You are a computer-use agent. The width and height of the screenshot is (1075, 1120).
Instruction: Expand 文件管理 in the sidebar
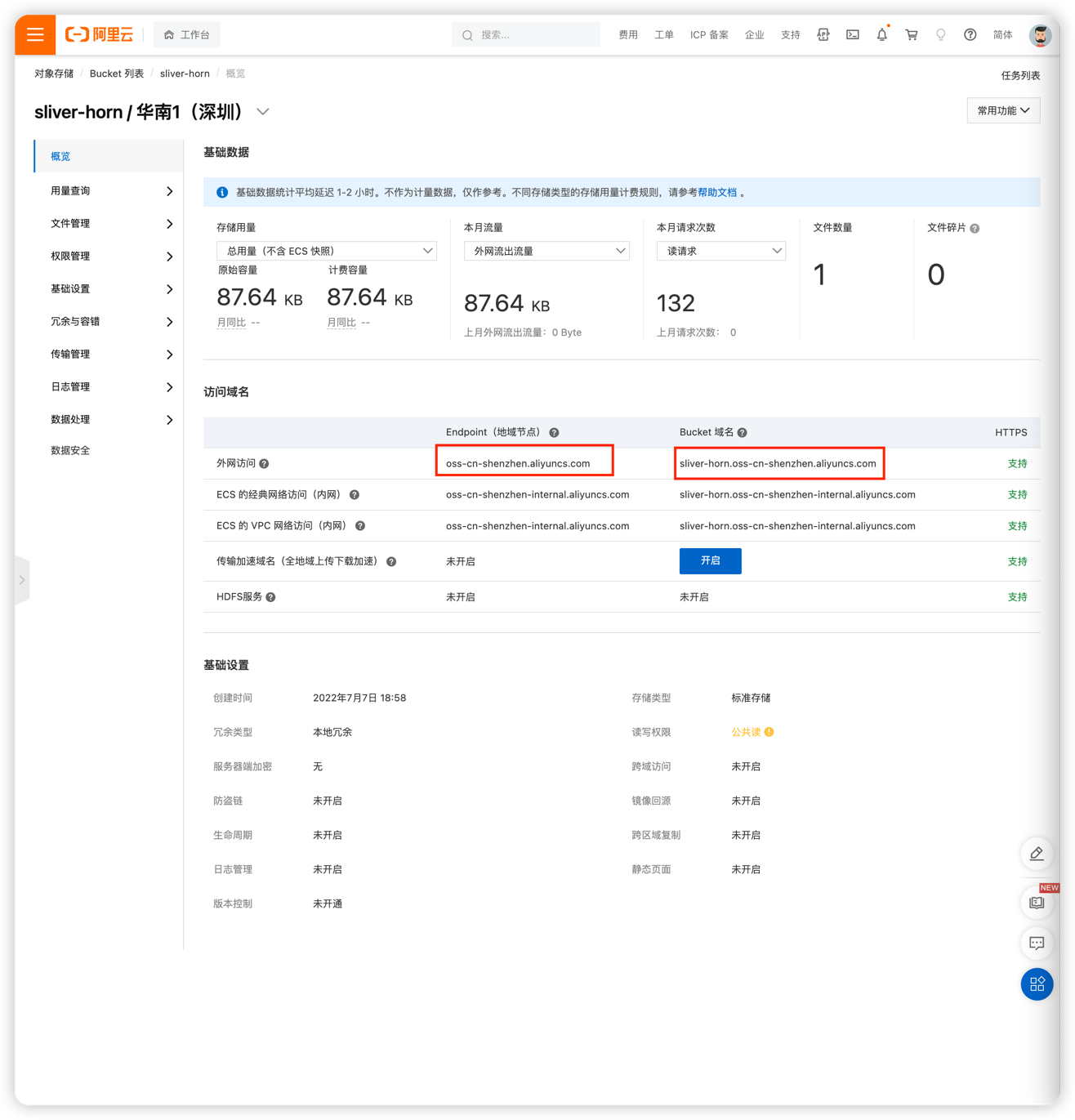coord(110,224)
